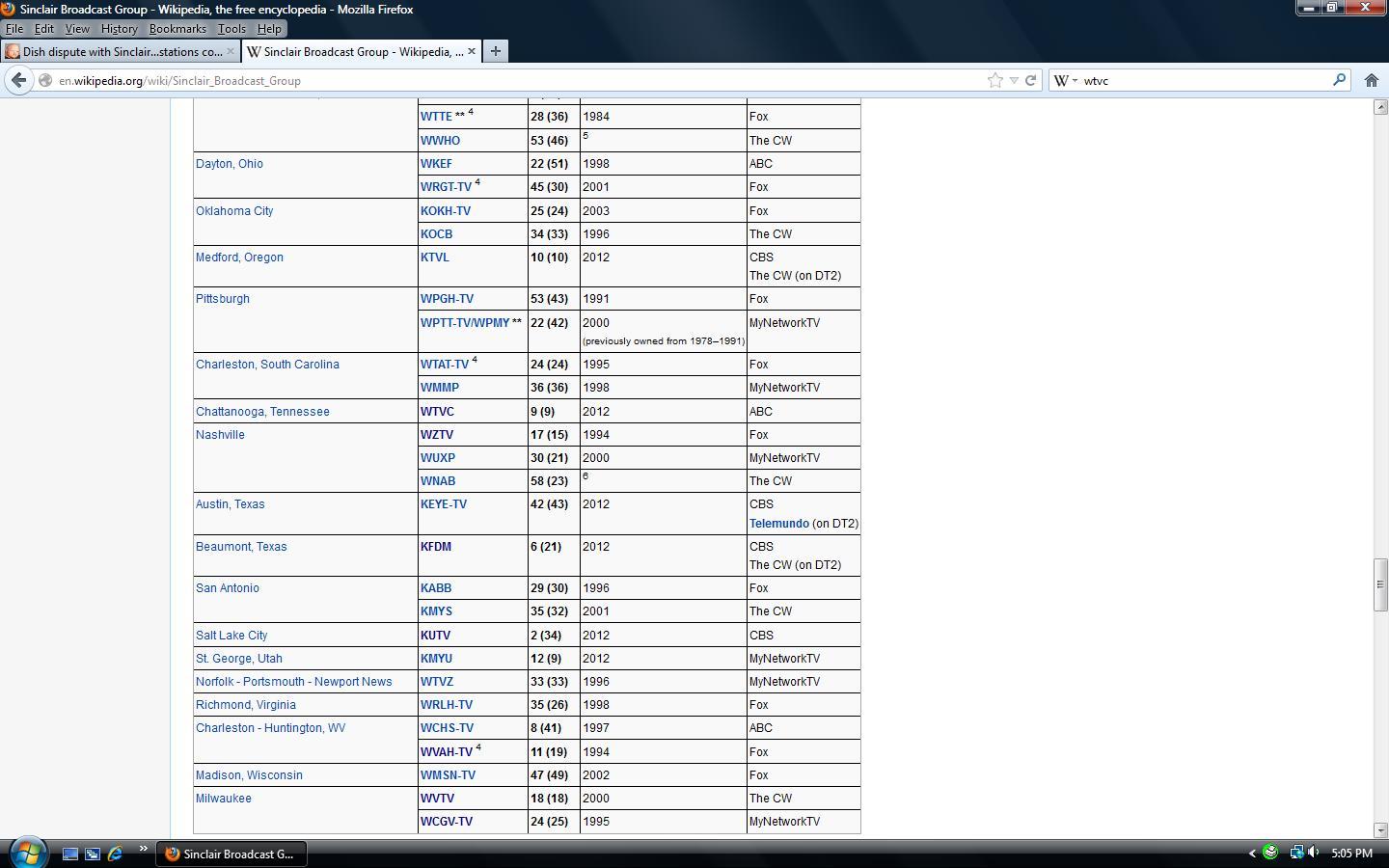Open the Austin, Texas link
This screenshot has height=868, width=1389.
[x=230, y=504]
